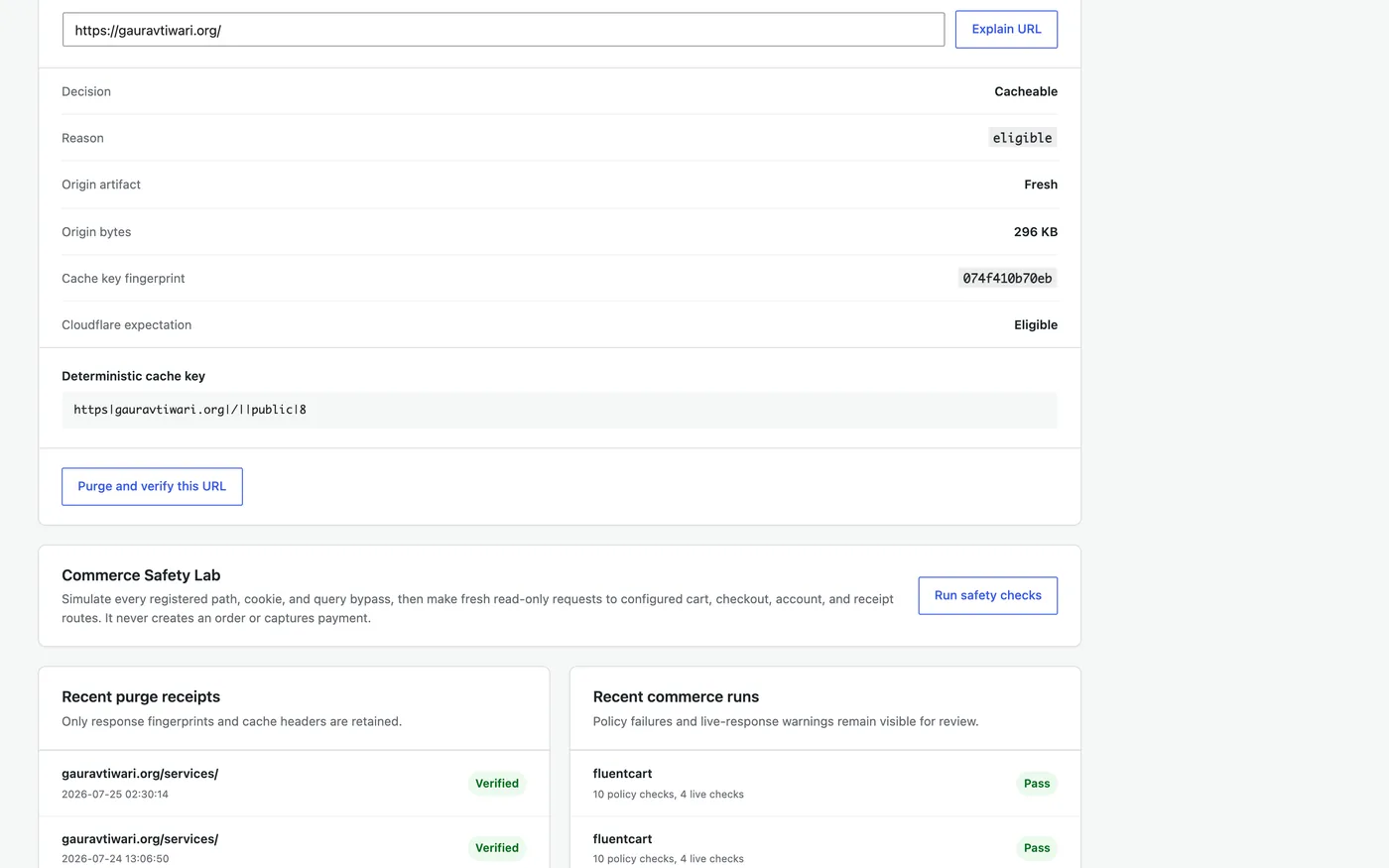Click the Deterministic cache key heading
The image size is (1389, 868).
coord(134,376)
